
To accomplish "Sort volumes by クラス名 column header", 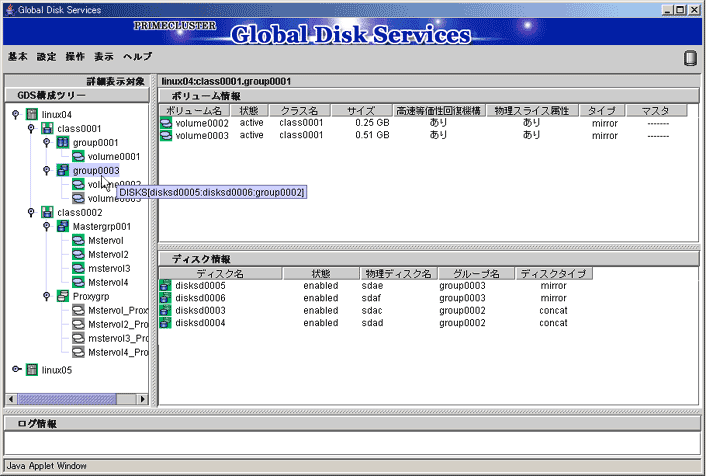I will click(300, 111).
